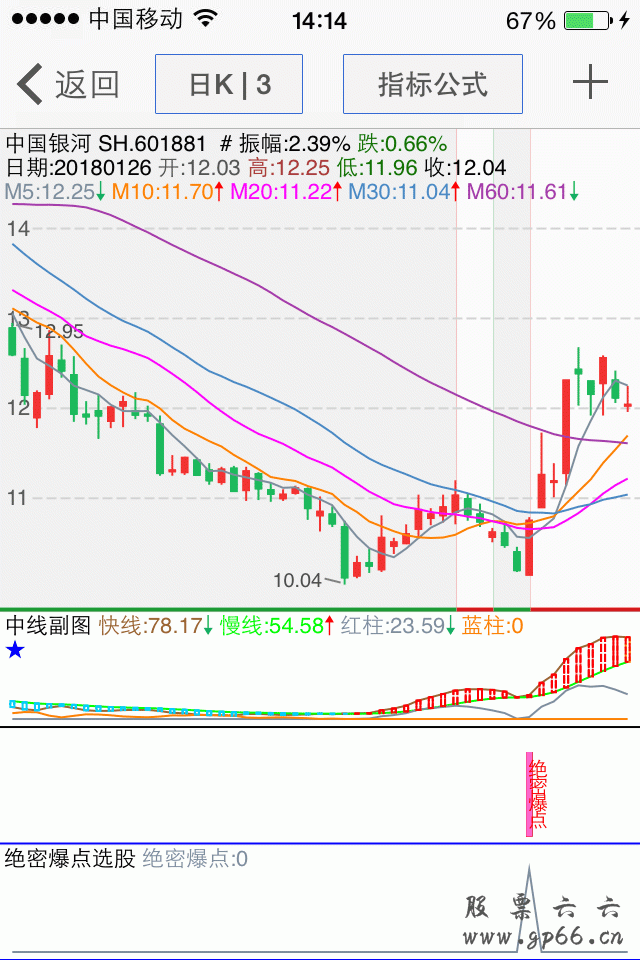The image size is (640, 960).
Task: Tap the plus icon at top right
Action: click(x=590, y=83)
